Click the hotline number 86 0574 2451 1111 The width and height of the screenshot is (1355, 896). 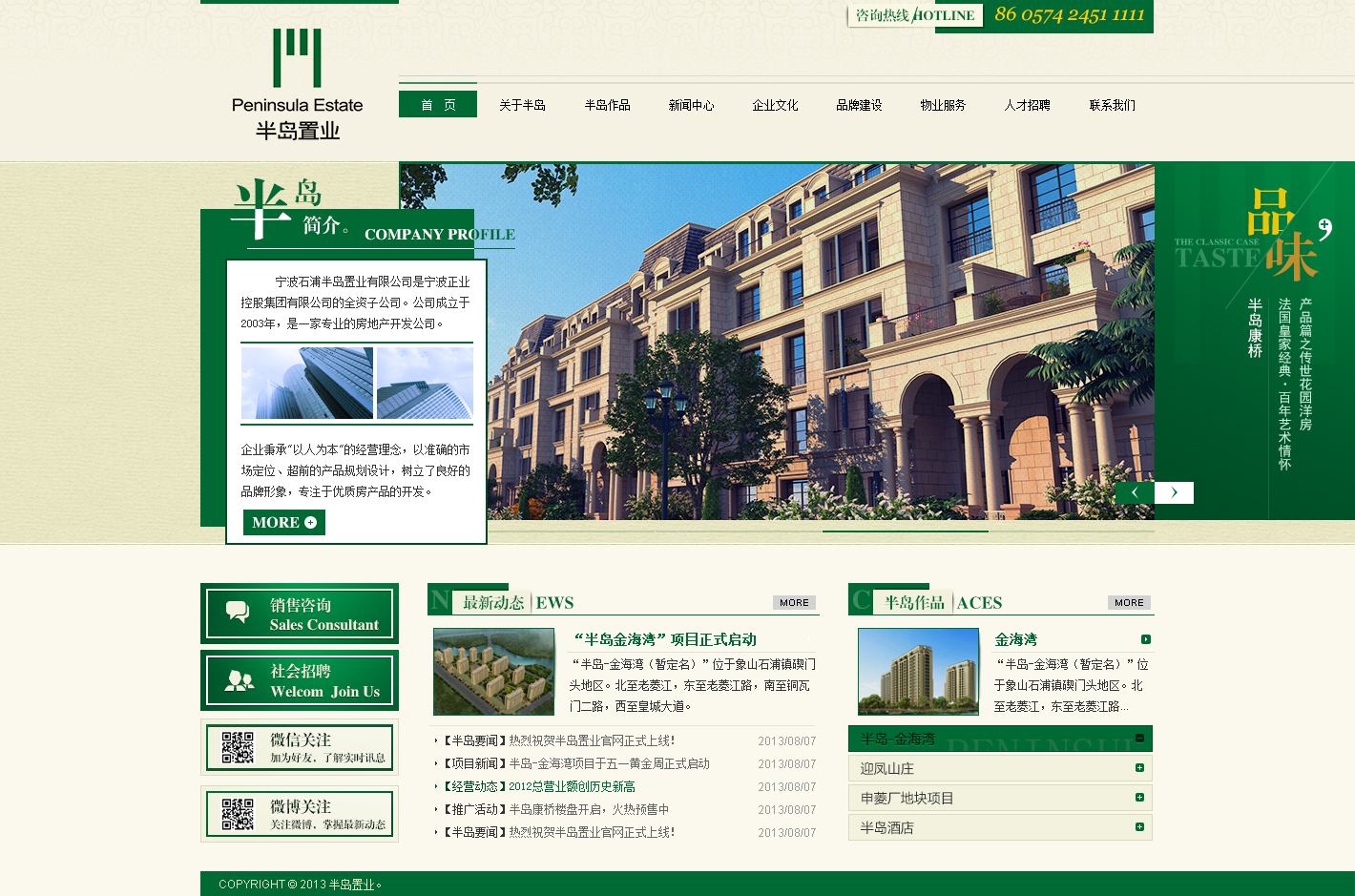pyautogui.click(x=1069, y=14)
